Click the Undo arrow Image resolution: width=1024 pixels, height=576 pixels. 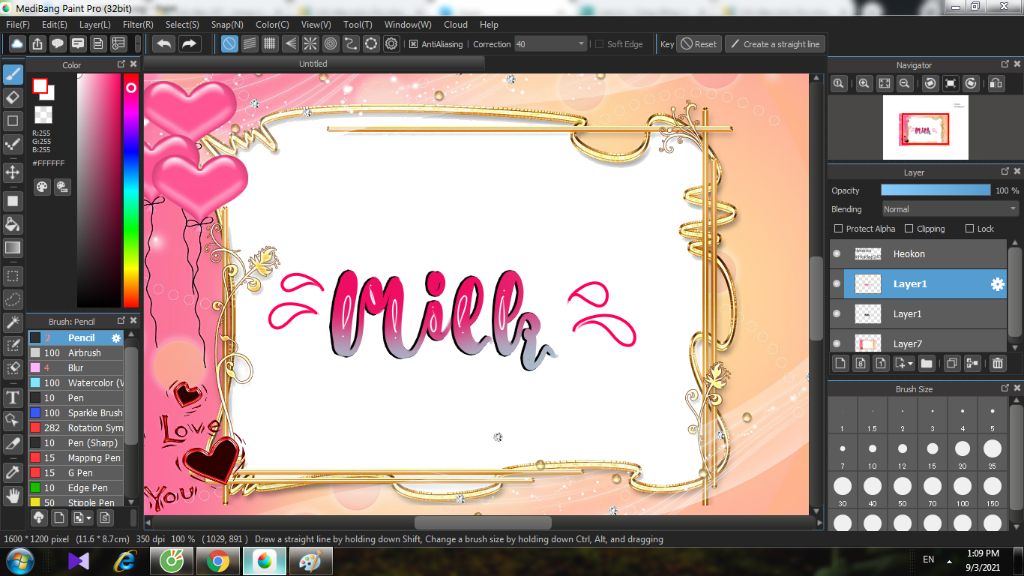click(164, 44)
